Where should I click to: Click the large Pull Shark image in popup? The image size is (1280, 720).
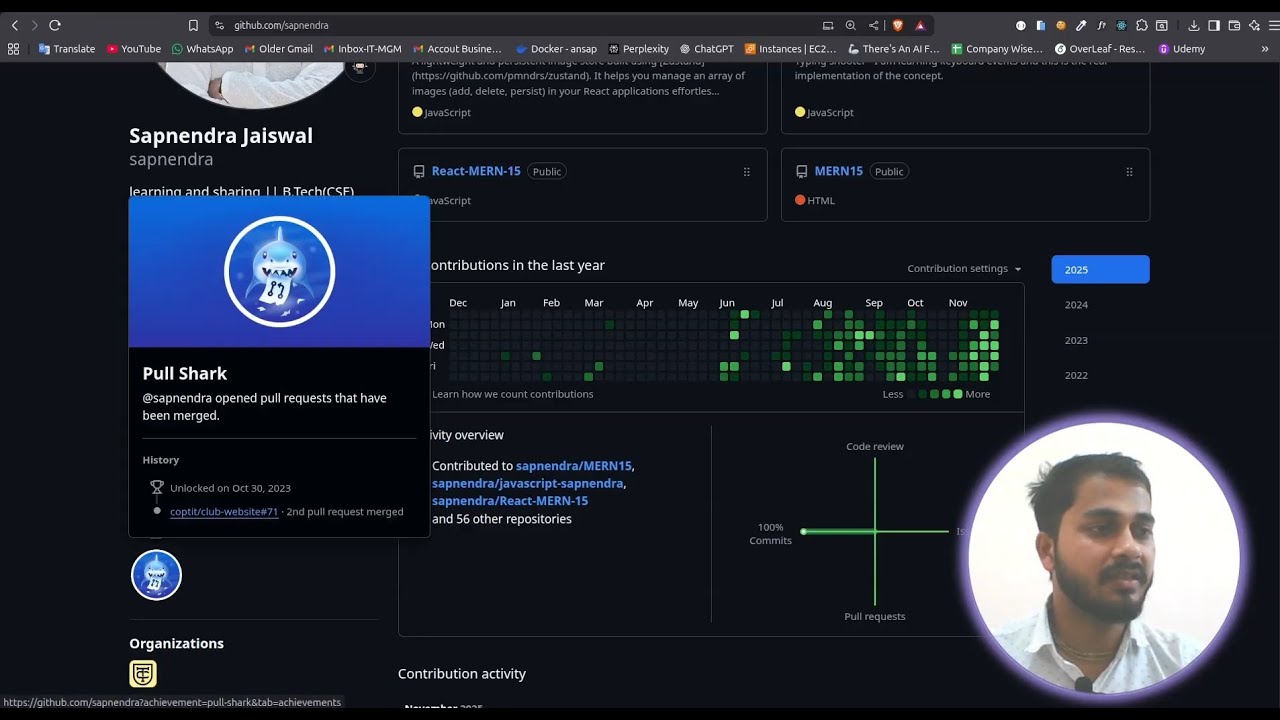pos(279,271)
